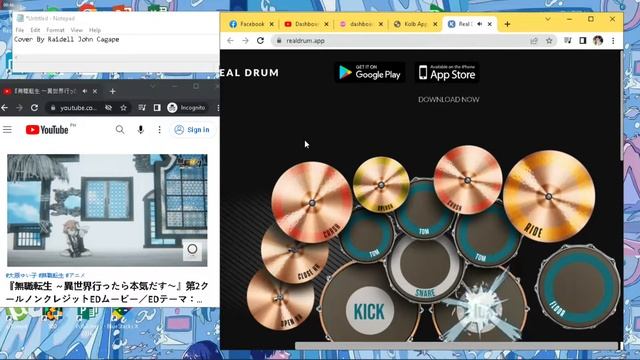
Task: Close the Real Drum tab
Action: 490,24
